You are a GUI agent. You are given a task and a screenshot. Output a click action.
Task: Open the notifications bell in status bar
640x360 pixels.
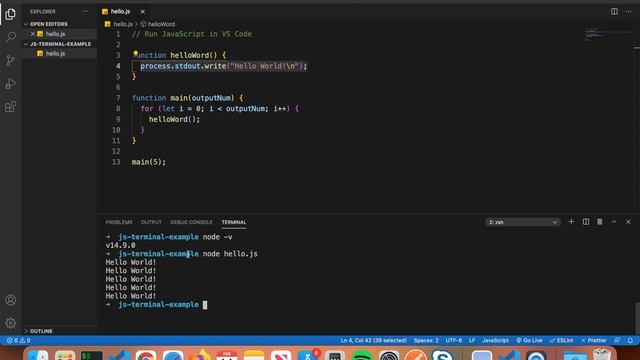pos(630,340)
